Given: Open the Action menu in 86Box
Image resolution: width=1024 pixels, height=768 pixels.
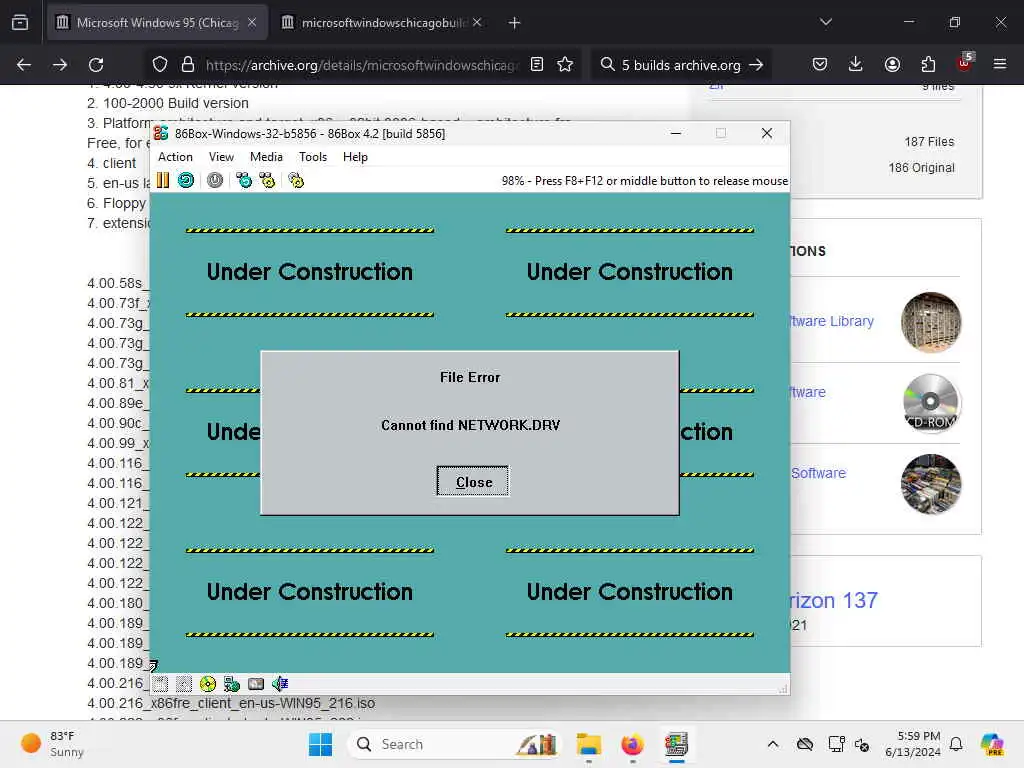Looking at the screenshot, I should (x=175, y=157).
